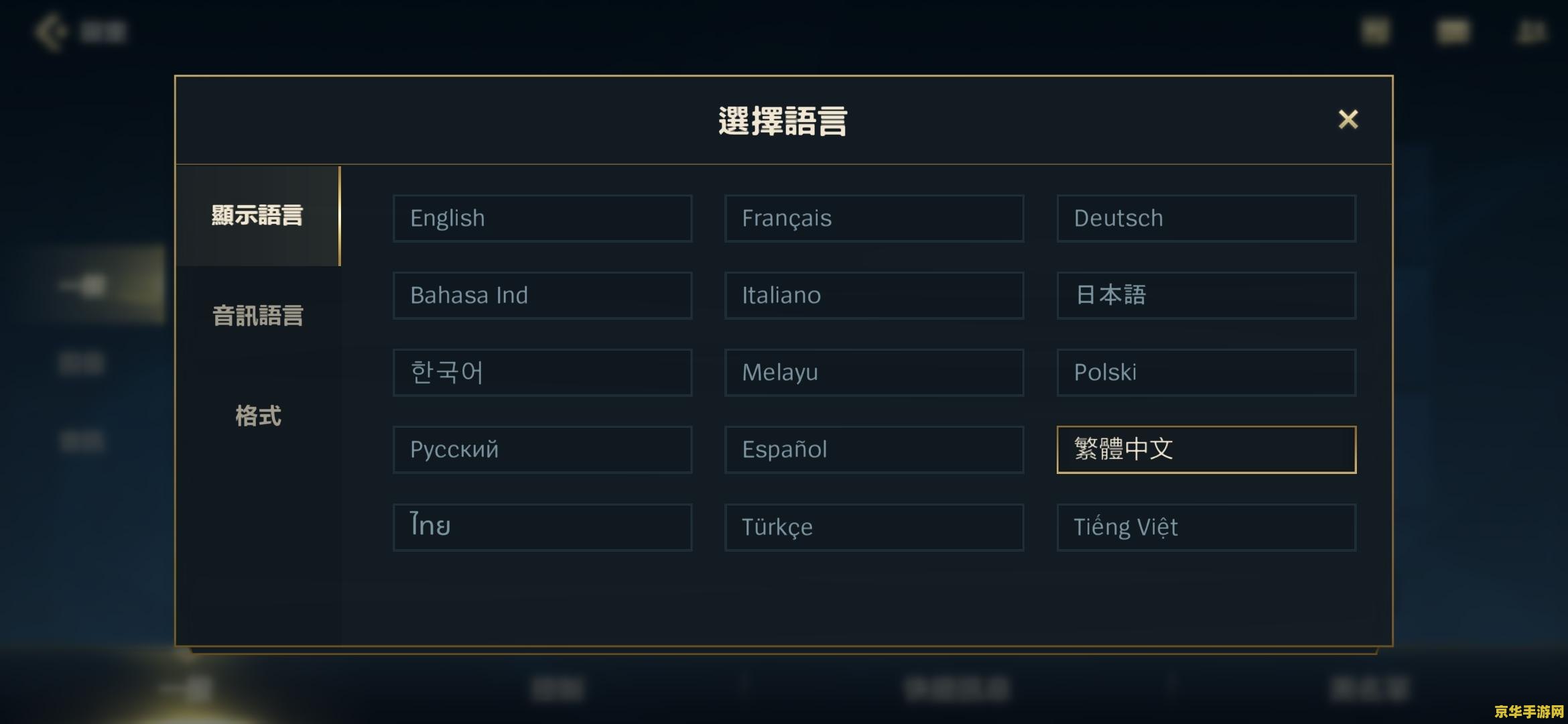Viewport: 1568px width, 724px height.
Task: Choose Italiano as the display language
Action: tap(874, 296)
